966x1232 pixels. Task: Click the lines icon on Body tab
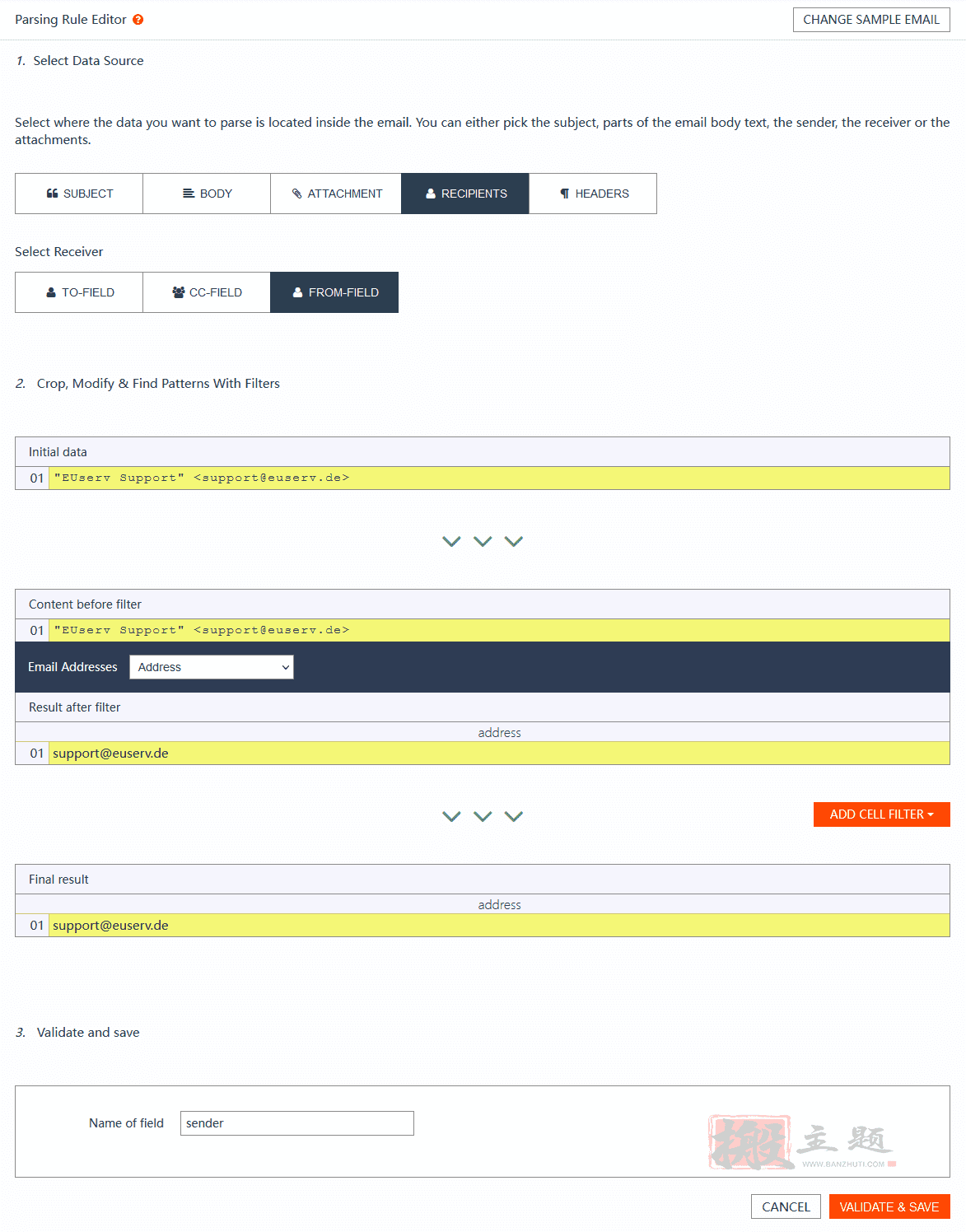189,194
